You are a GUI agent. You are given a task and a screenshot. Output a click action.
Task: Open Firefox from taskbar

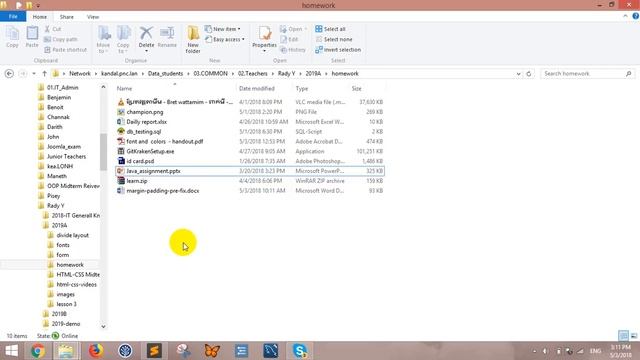coord(96,351)
